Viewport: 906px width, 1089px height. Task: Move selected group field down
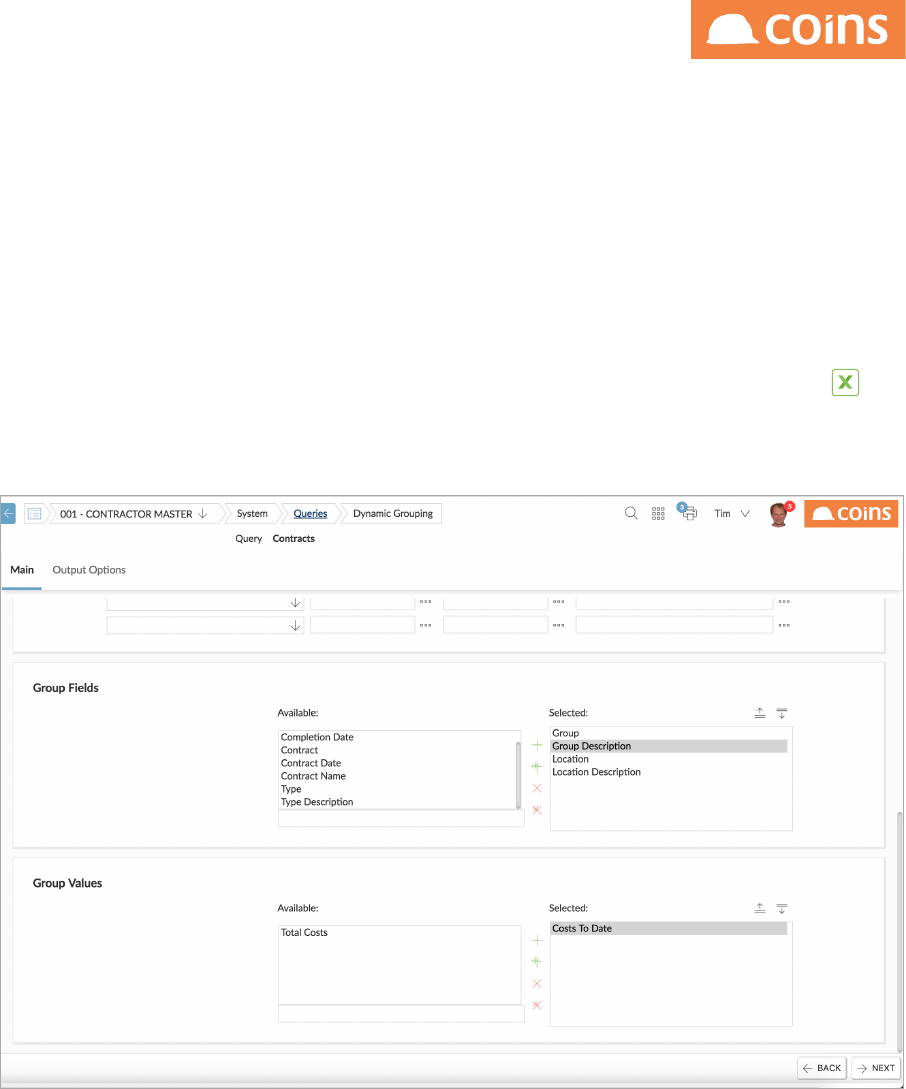782,713
